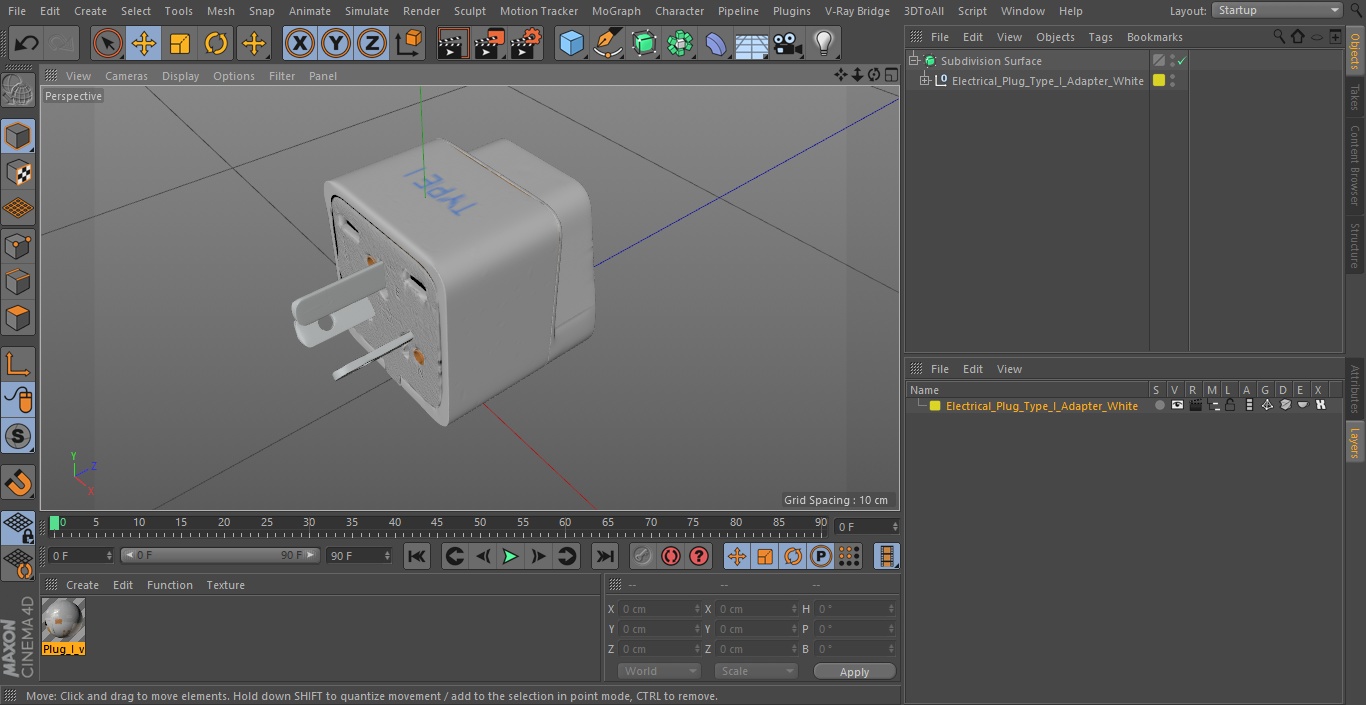The height and width of the screenshot is (705, 1366).
Task: Select Model mode in left sidebar
Action: (18, 136)
